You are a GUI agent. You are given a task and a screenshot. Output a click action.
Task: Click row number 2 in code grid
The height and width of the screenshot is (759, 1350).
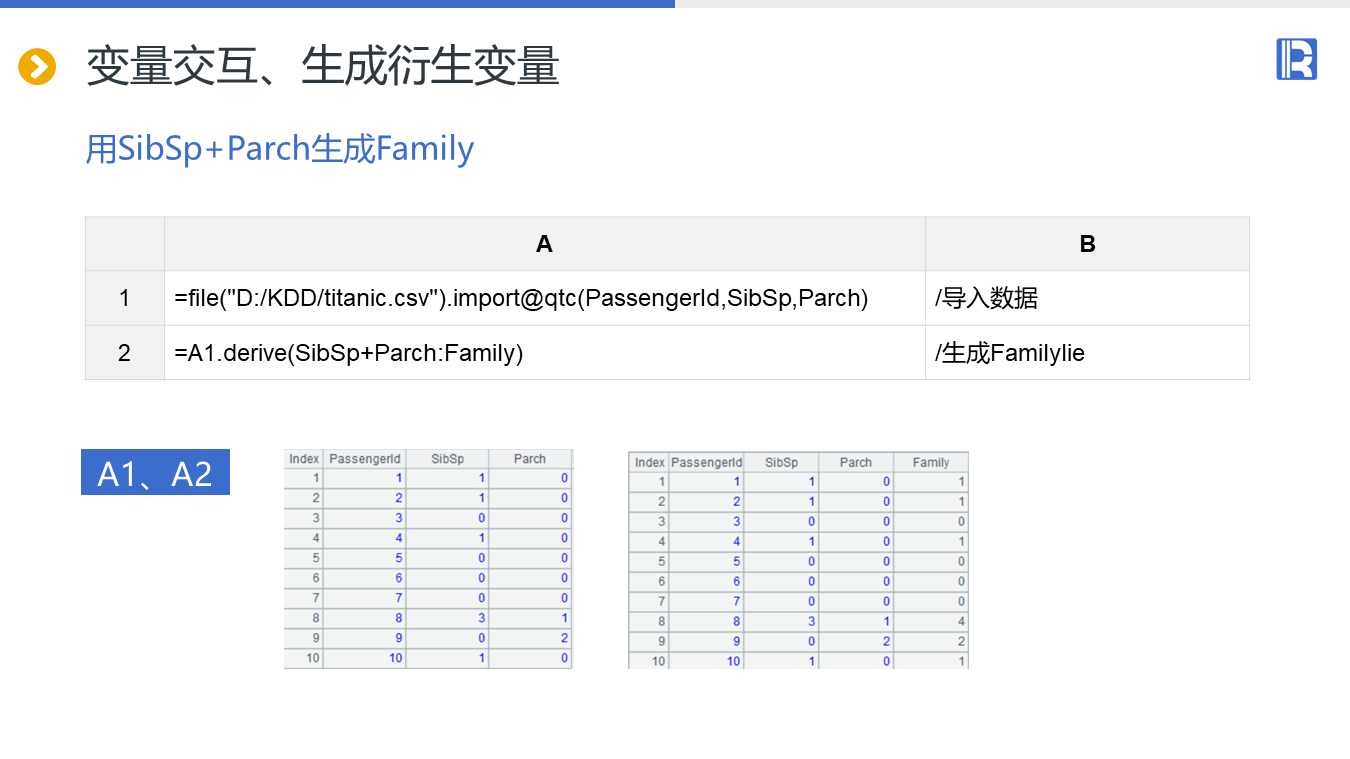coord(124,353)
